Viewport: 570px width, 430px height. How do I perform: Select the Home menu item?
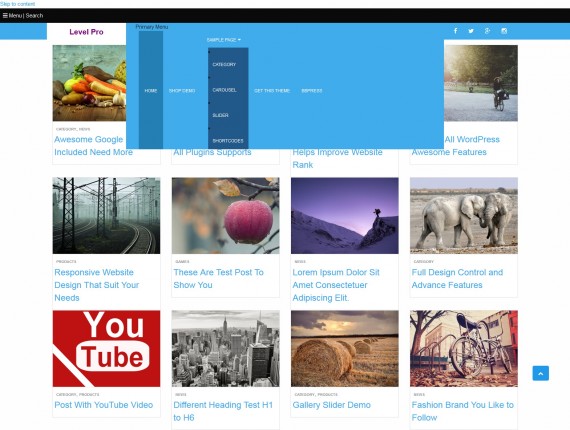(x=150, y=91)
